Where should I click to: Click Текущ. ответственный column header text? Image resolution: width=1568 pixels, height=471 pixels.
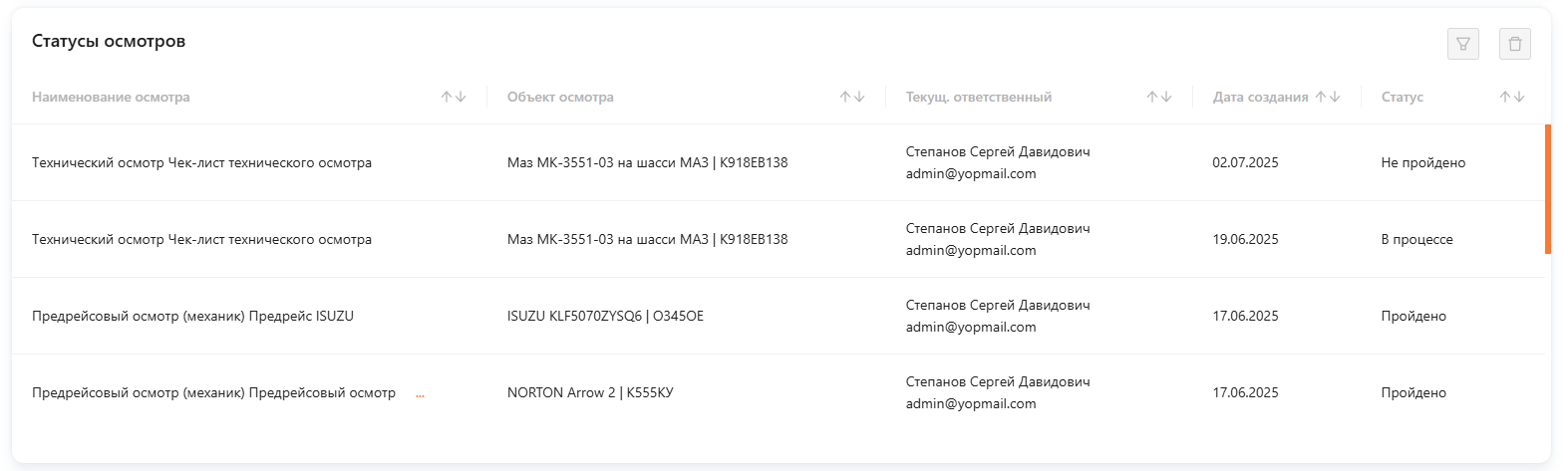coord(978,97)
